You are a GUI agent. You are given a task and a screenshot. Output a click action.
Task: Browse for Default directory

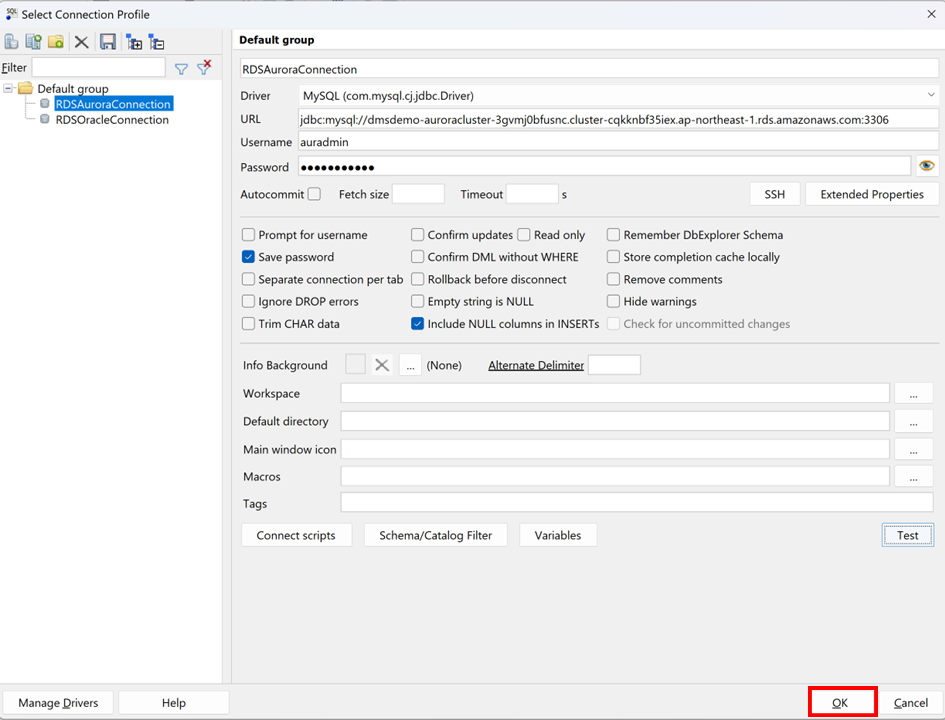pyautogui.click(x=914, y=421)
